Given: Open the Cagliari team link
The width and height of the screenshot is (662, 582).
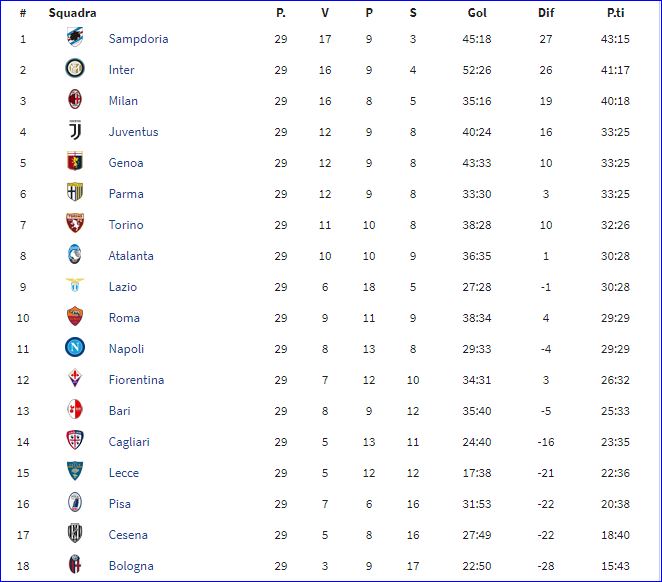Looking at the screenshot, I should pos(129,442).
